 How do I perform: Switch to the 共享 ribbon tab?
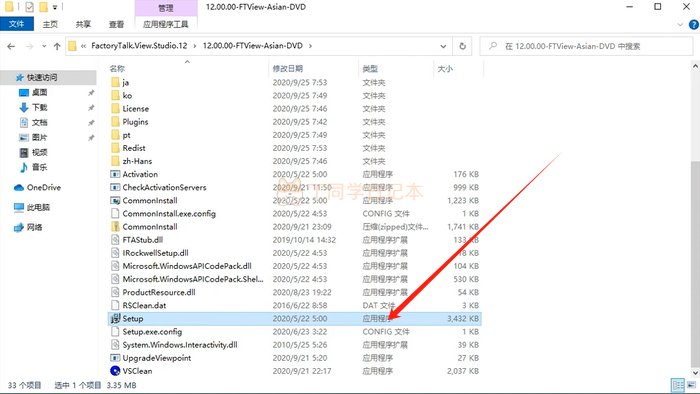point(83,24)
